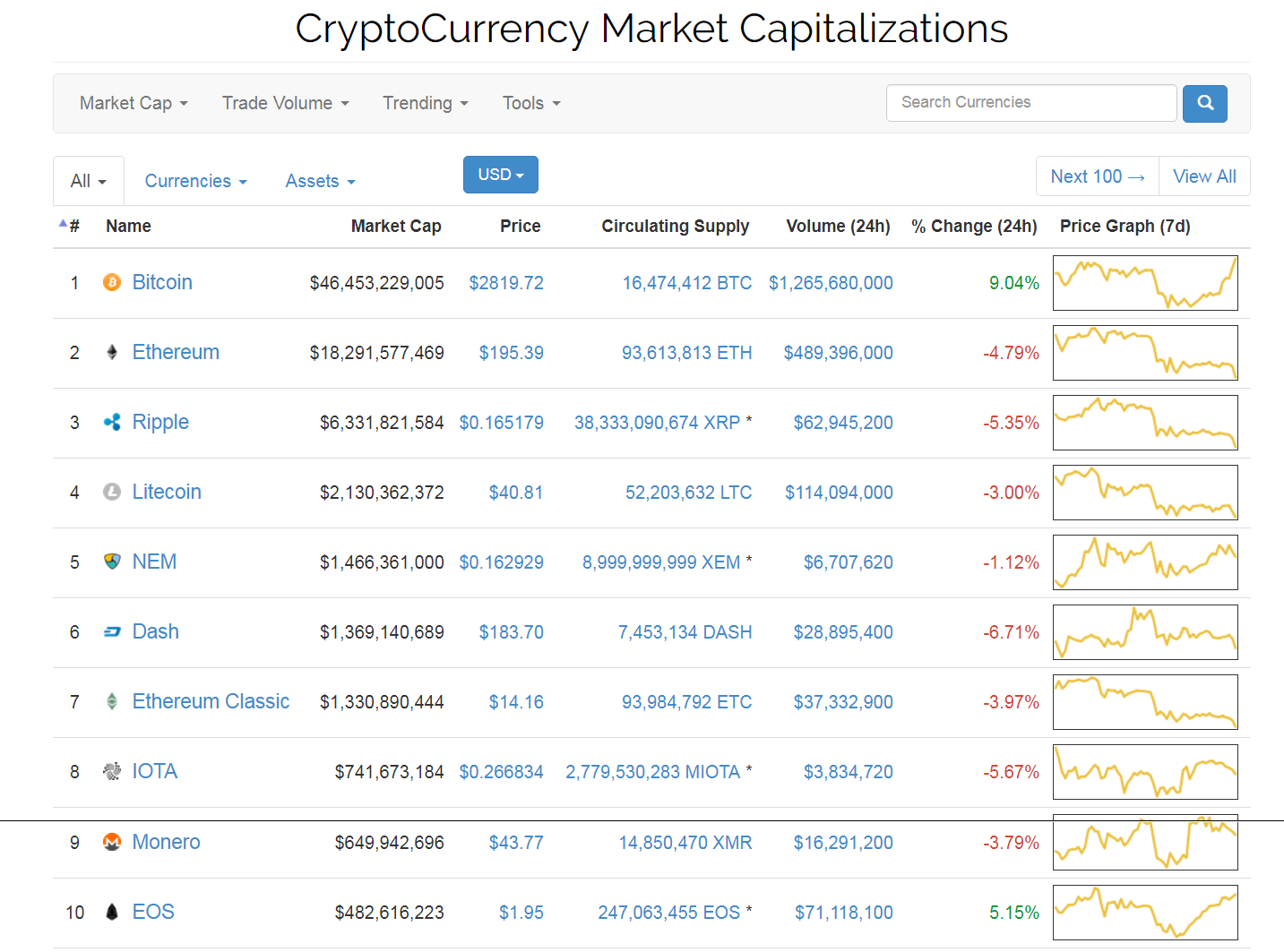Click Ripple supply 38,333,090,674 XRP
This screenshot has width=1284, height=952.
(658, 423)
